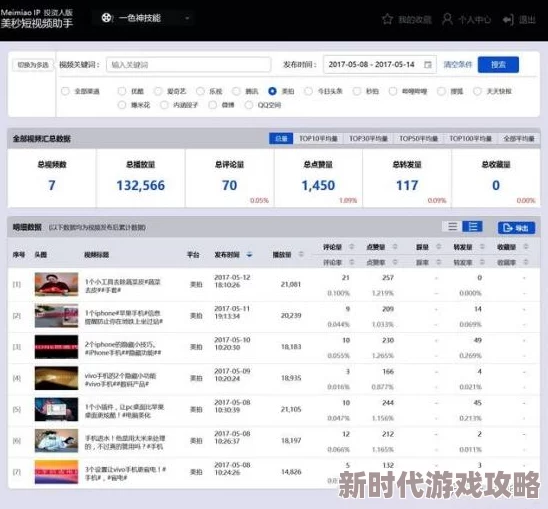548x509 pixels.
Task: Click the total plays value 132,566
Action: coord(140,185)
